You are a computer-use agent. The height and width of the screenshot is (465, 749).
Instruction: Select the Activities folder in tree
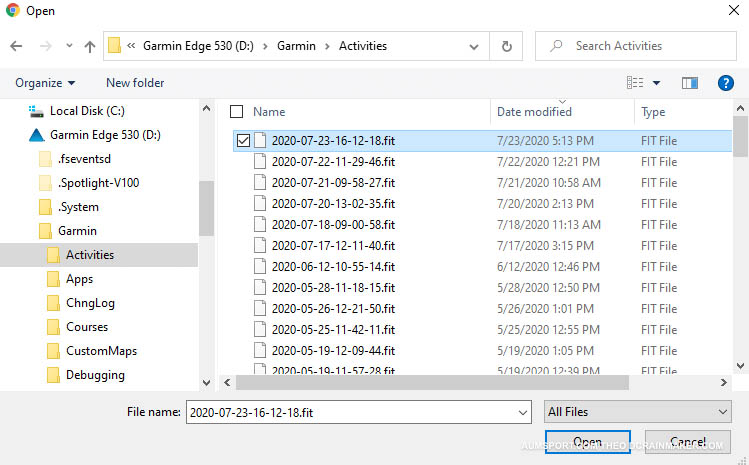click(x=90, y=255)
